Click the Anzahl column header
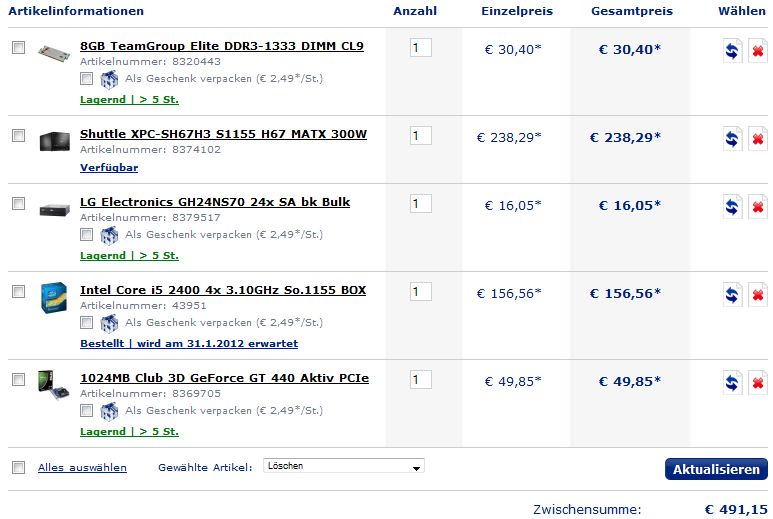 coord(415,11)
